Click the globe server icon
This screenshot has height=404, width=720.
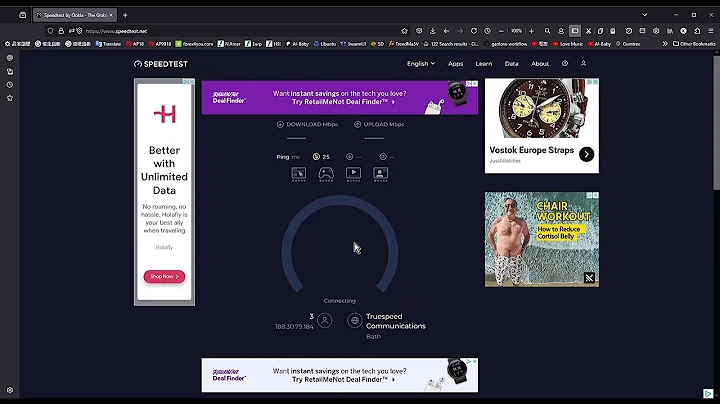[x=354, y=320]
